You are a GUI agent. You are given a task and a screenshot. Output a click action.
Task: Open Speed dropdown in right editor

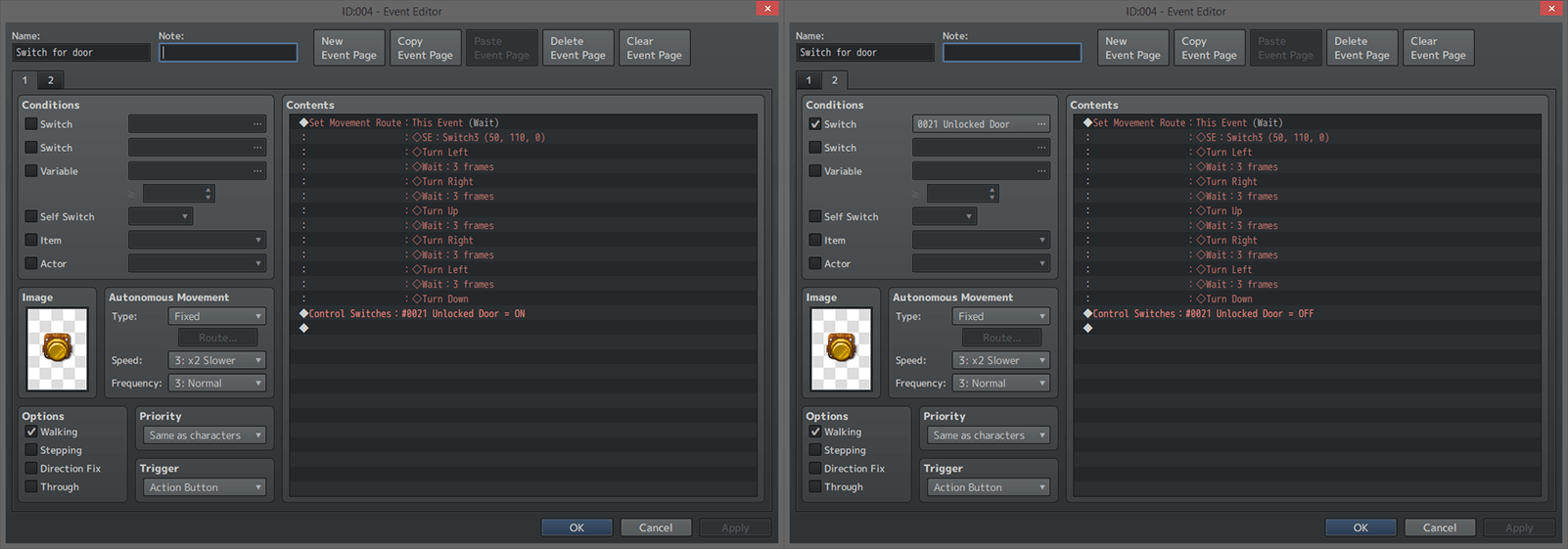(1001, 360)
